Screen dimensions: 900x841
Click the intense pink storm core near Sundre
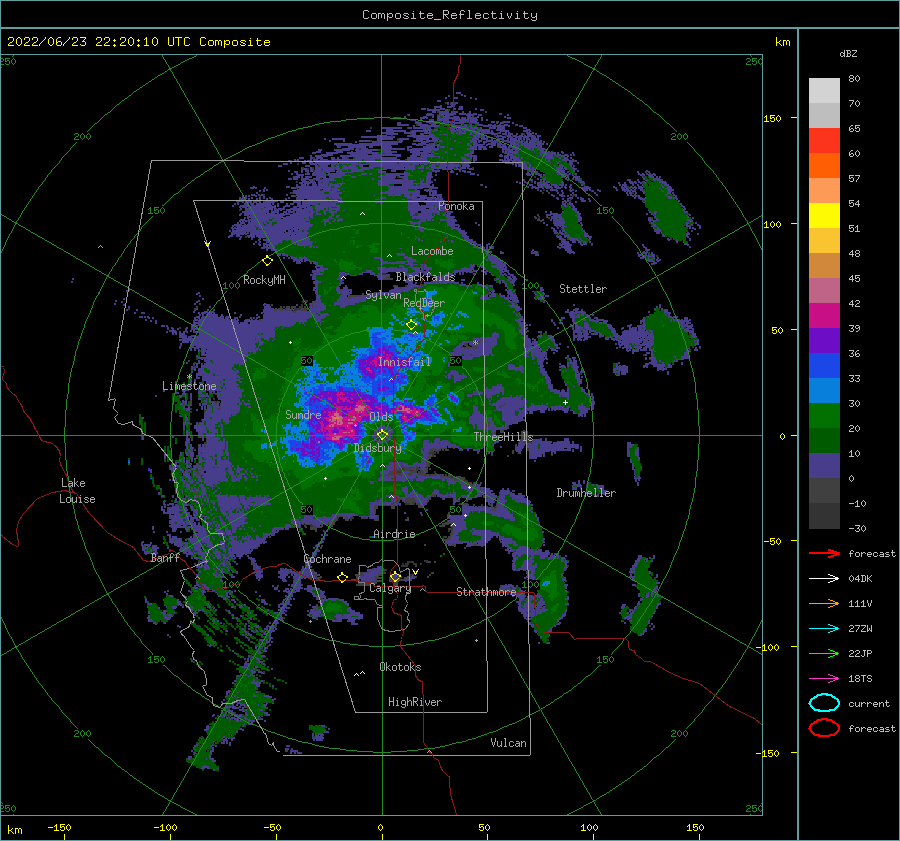click(x=339, y=421)
